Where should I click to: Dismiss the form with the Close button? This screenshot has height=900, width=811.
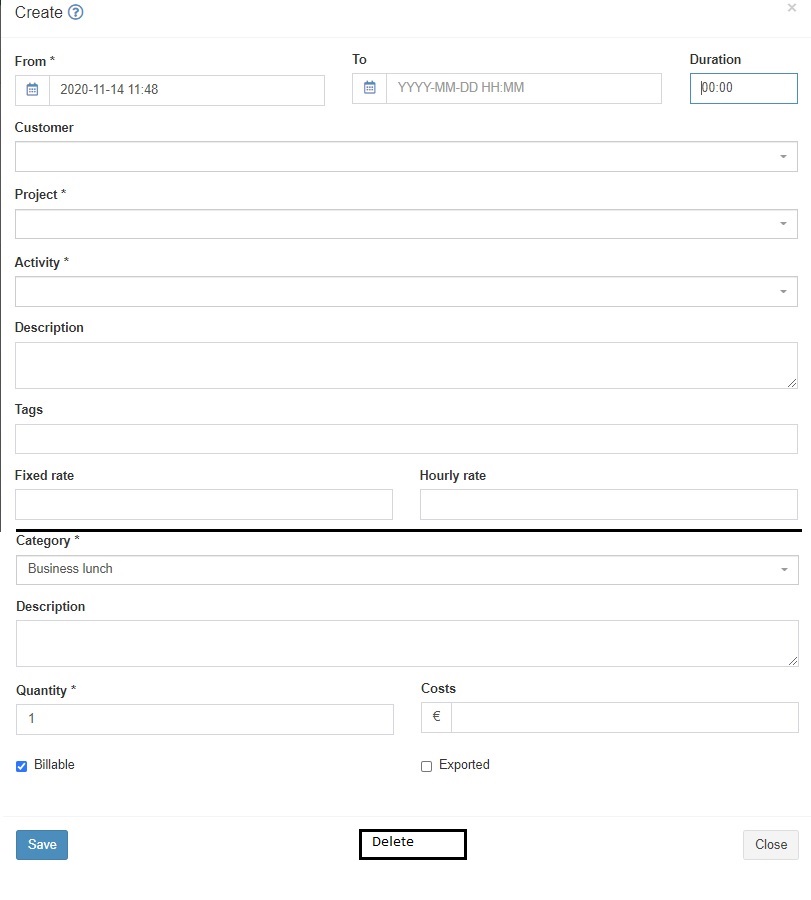tap(769, 844)
